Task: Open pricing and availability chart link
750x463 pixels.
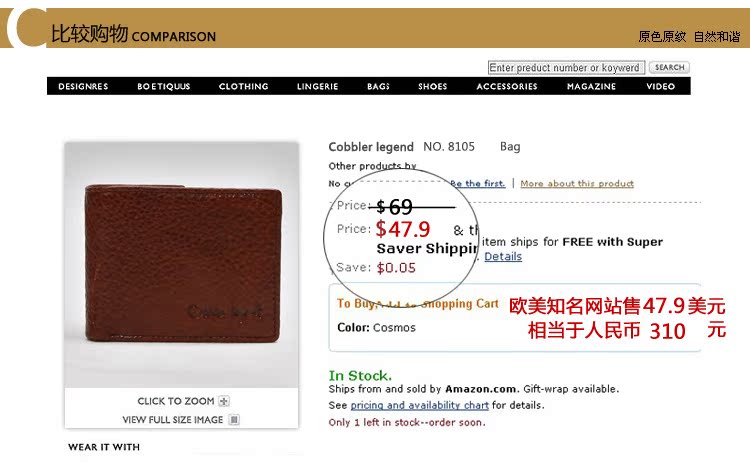Action: (x=419, y=405)
